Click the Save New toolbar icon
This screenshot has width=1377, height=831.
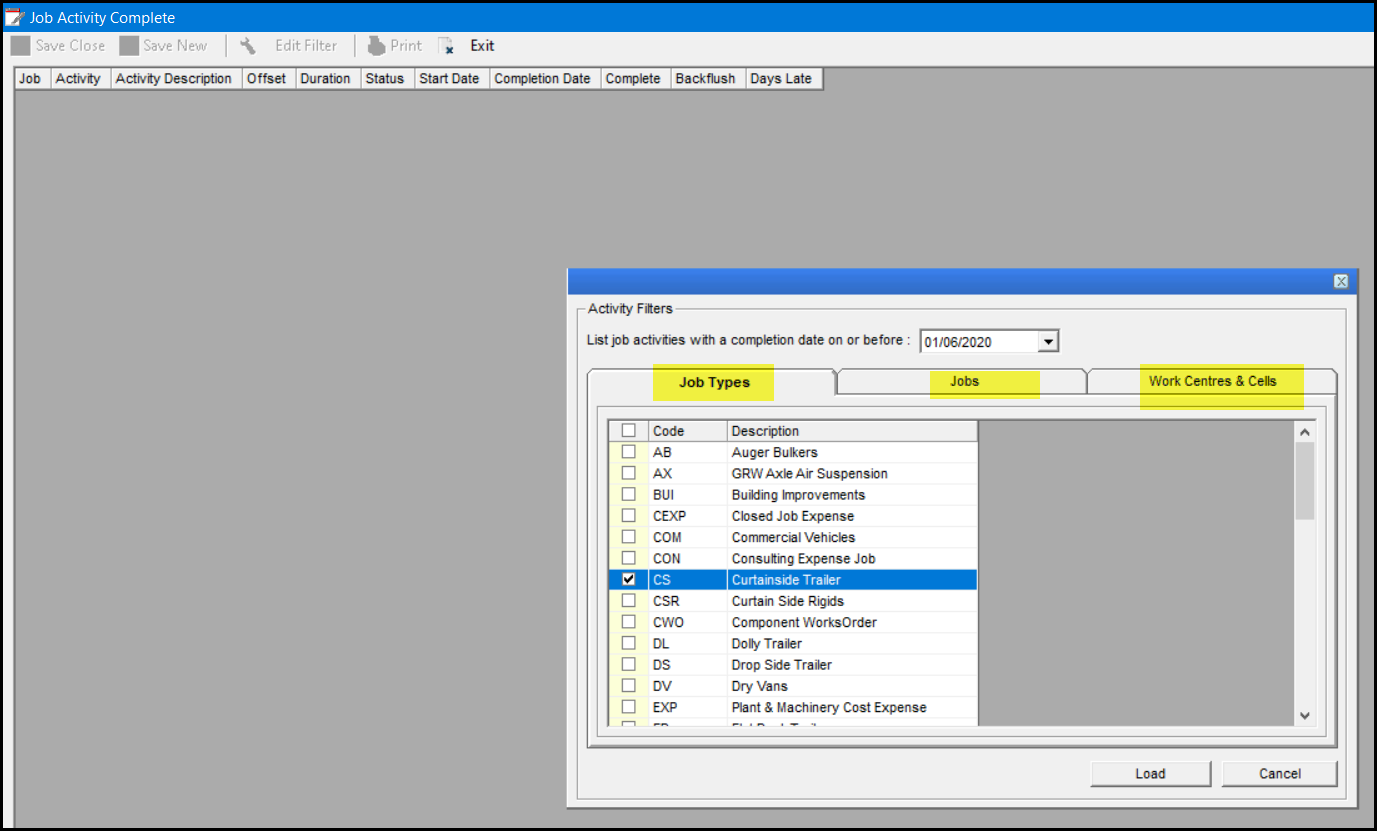(129, 46)
